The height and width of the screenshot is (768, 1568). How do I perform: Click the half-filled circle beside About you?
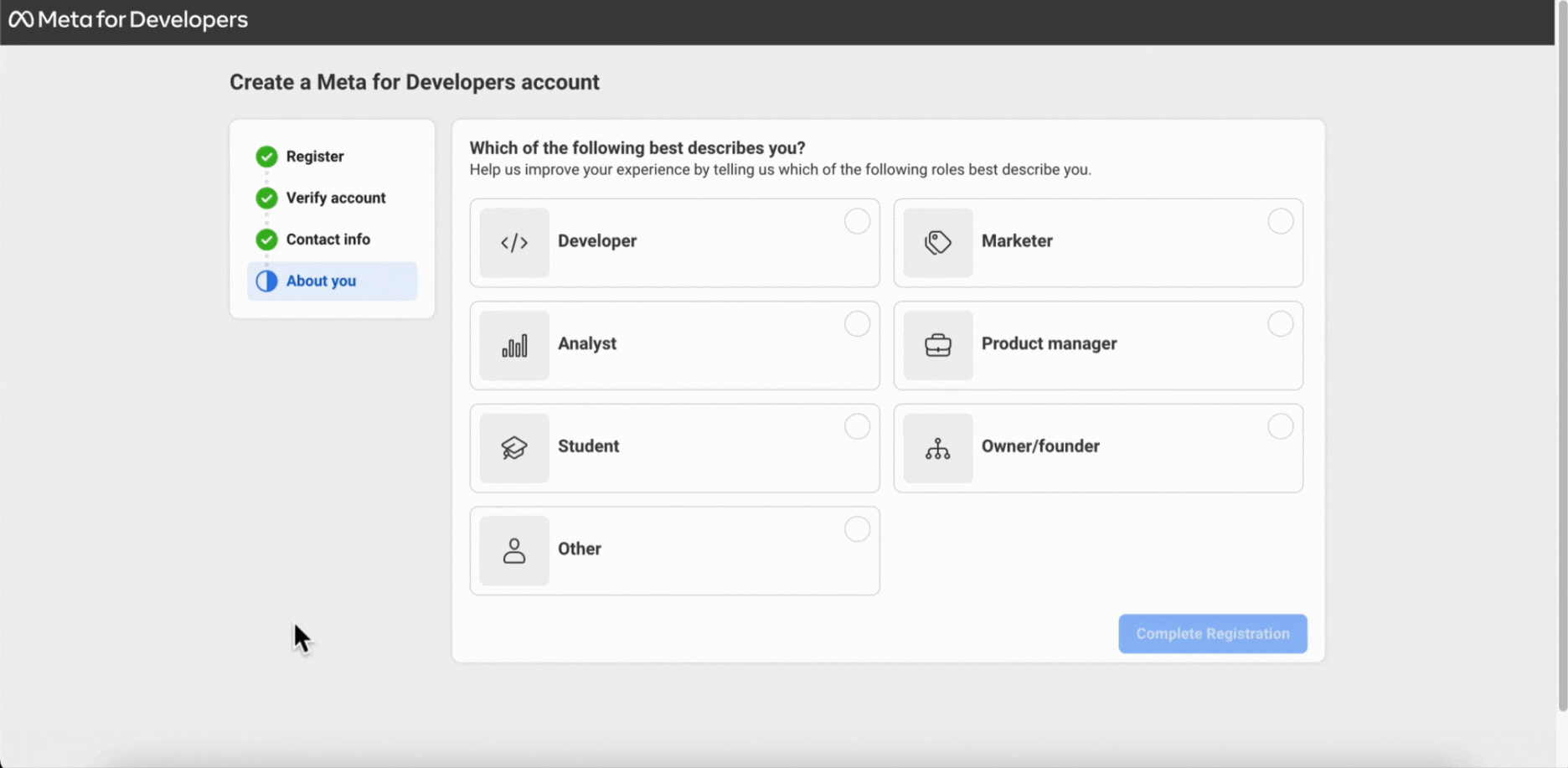click(x=266, y=281)
